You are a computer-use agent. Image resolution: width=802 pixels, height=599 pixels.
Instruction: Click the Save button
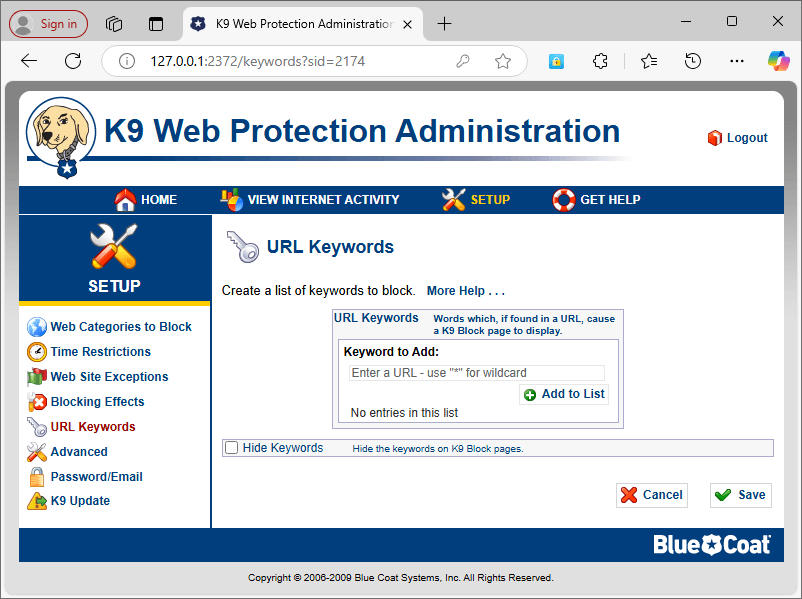741,495
